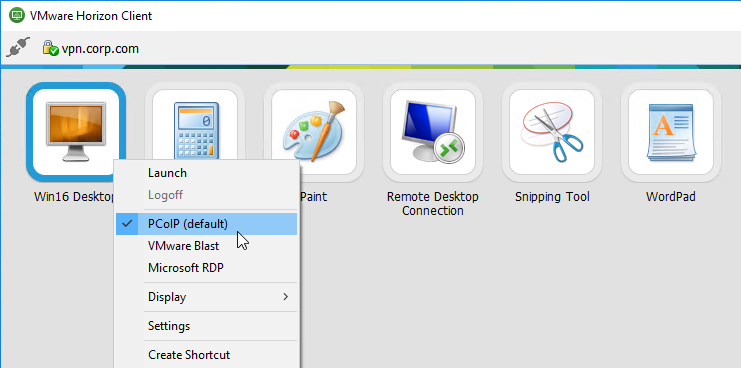This screenshot has width=741, height=368.
Task: Click the vpn.corp.com server address text
Action: tap(100, 49)
